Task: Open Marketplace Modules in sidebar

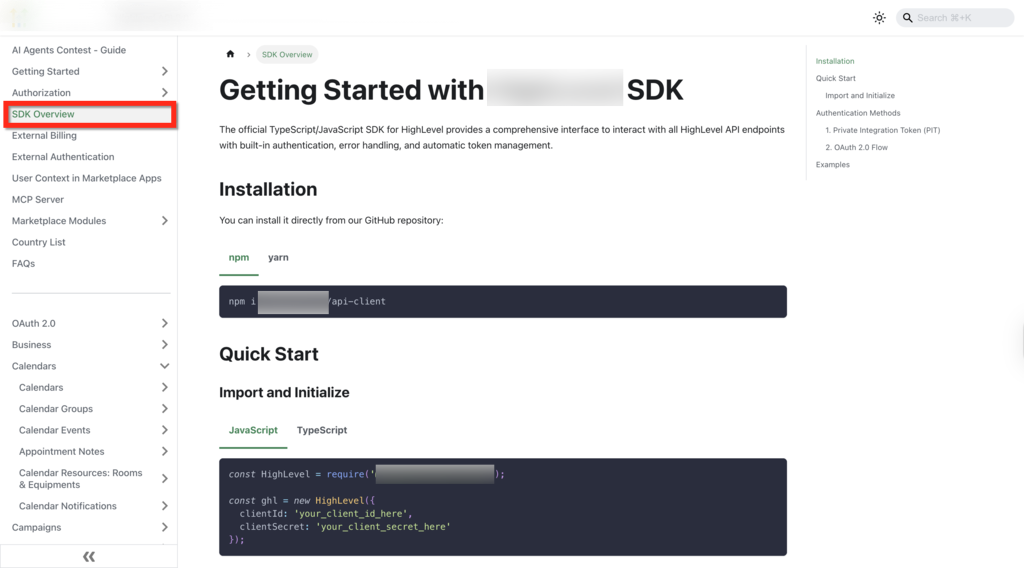Action: pyautogui.click(x=59, y=221)
